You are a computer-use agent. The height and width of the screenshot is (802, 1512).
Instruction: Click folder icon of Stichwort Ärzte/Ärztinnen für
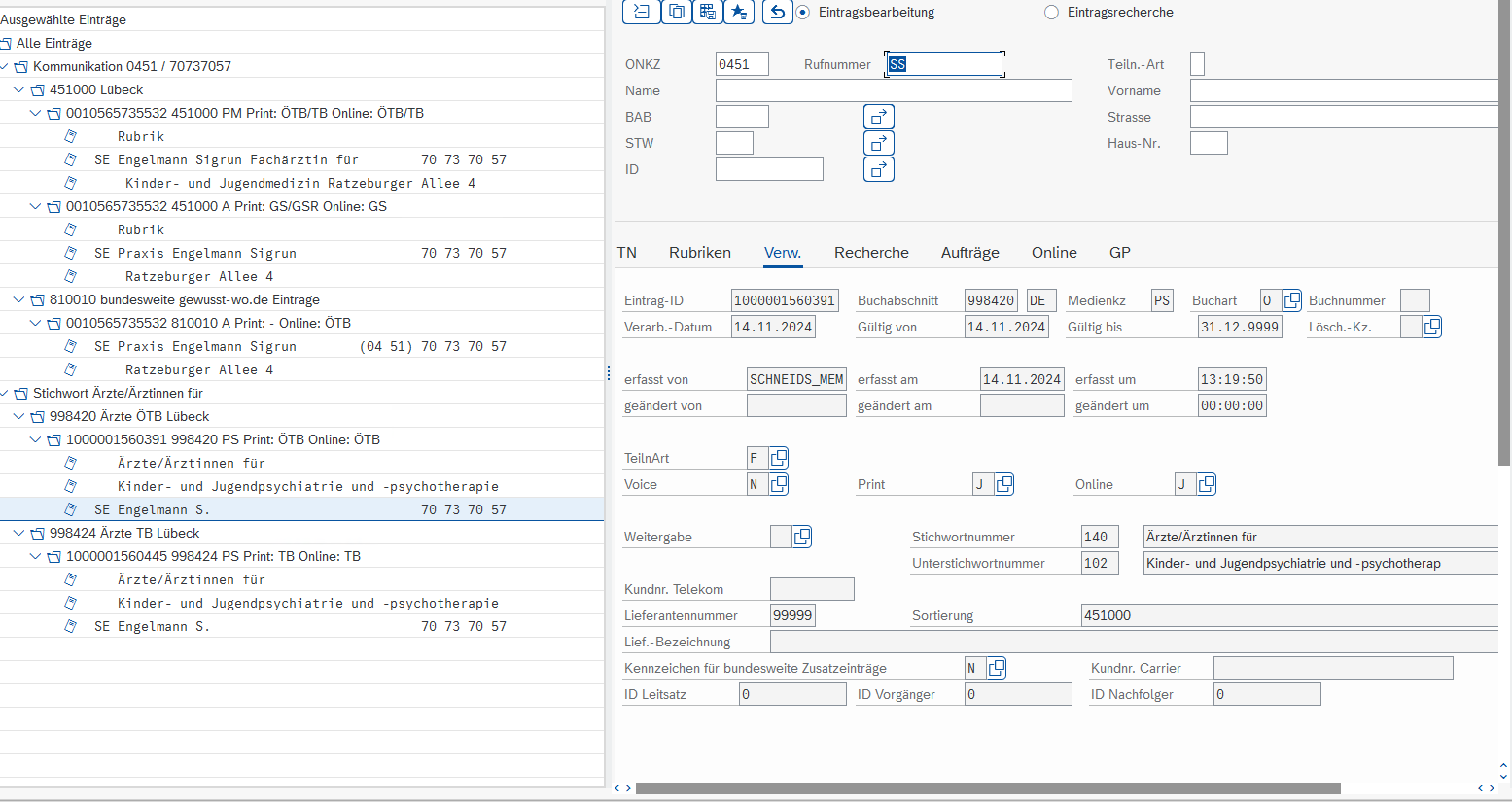[21, 394]
